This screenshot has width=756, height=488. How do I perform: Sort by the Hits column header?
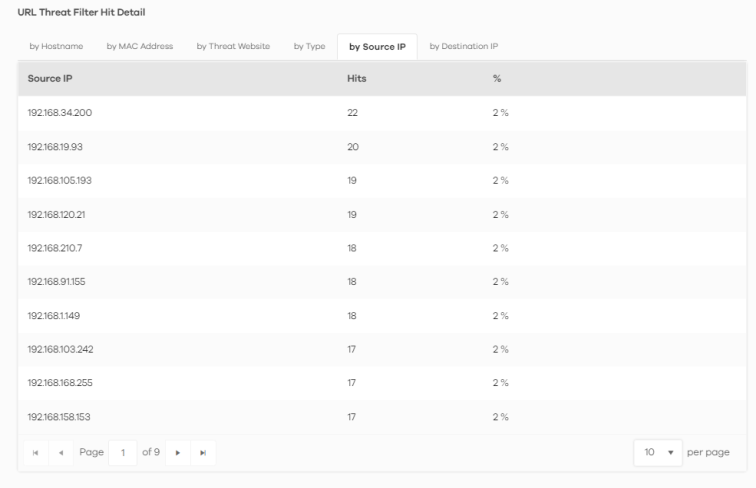coord(357,78)
